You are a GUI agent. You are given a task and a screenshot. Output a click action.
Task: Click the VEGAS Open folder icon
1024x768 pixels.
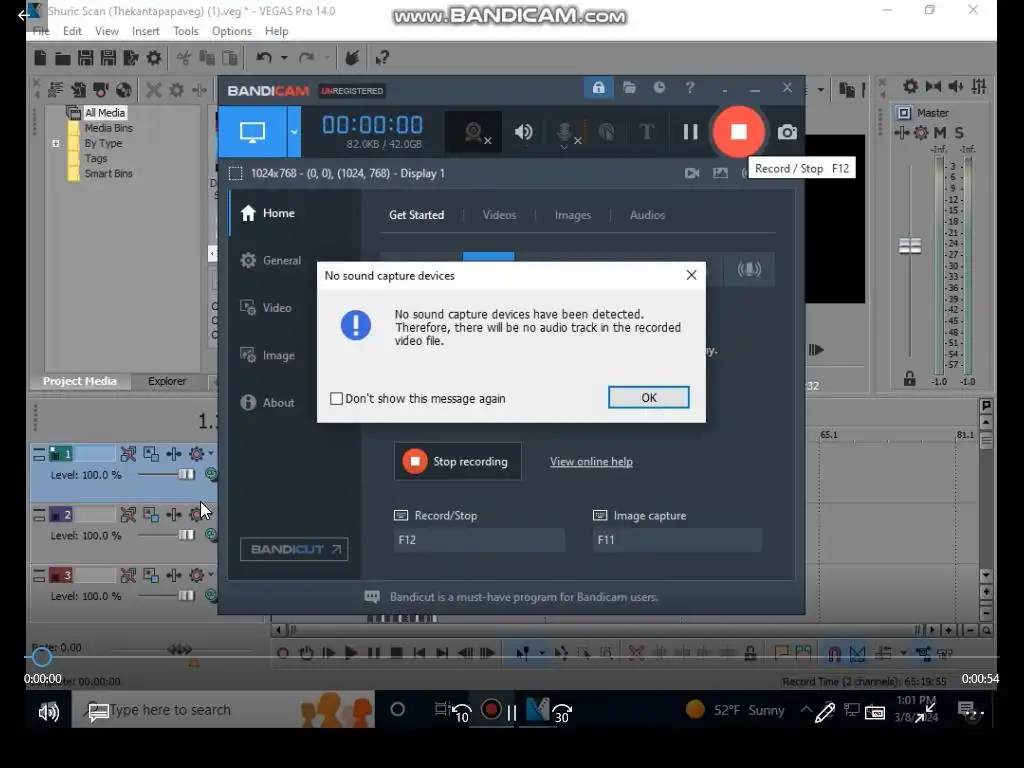click(x=63, y=58)
